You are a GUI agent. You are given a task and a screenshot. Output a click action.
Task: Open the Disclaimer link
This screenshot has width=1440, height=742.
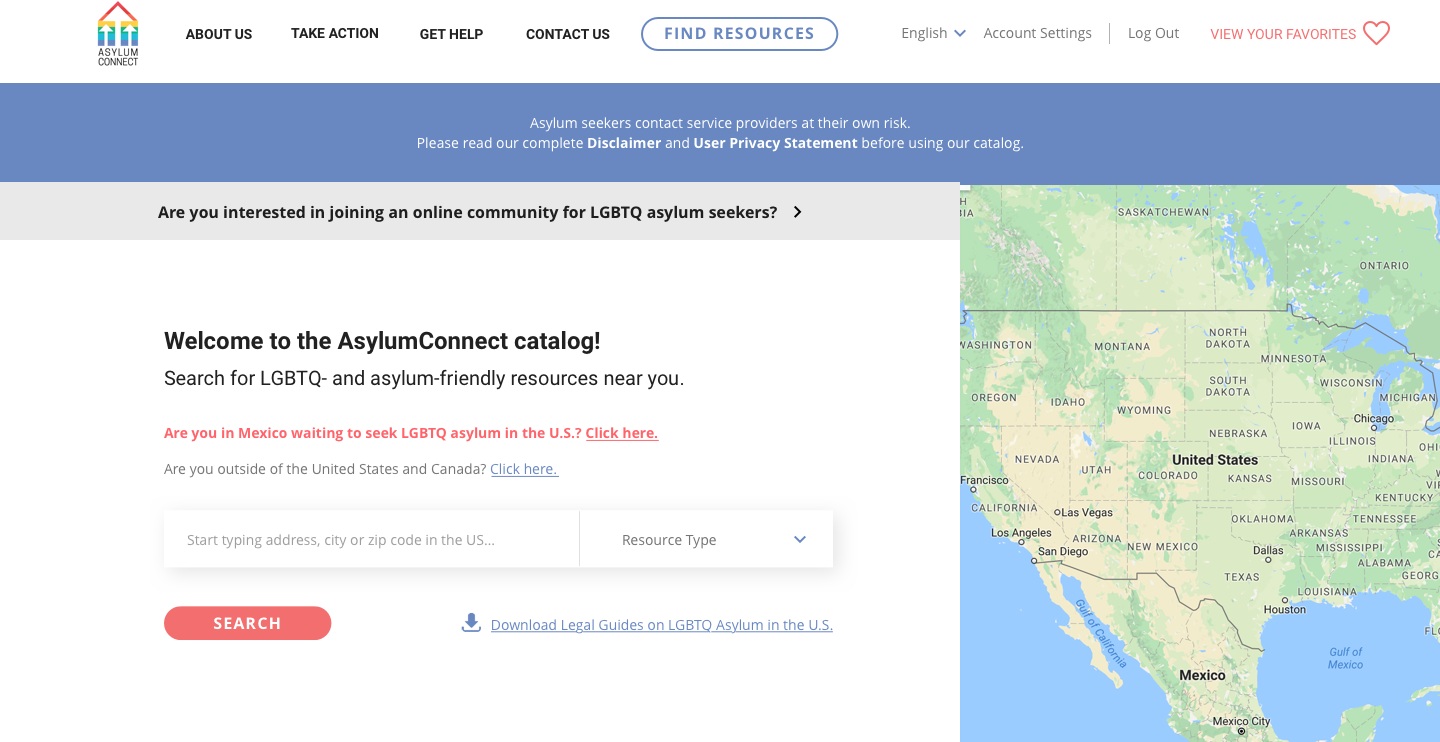[x=624, y=143]
